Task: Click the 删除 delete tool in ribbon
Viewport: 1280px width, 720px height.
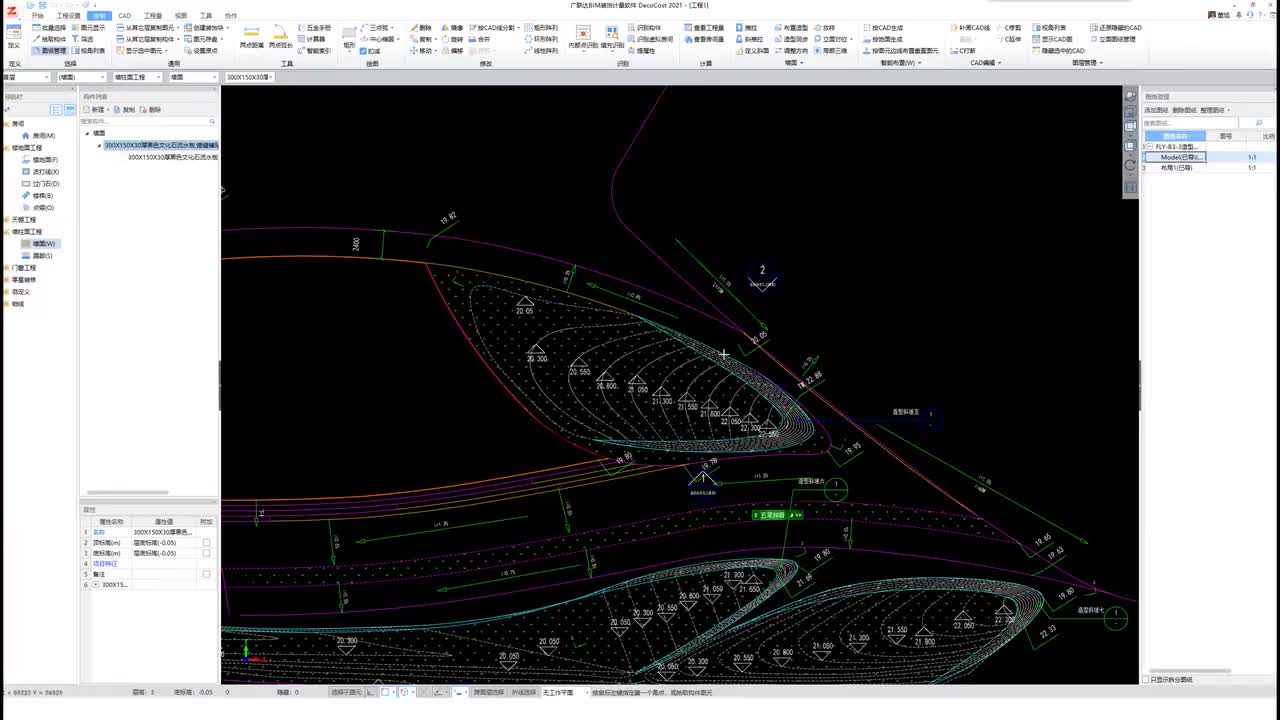Action: click(421, 28)
